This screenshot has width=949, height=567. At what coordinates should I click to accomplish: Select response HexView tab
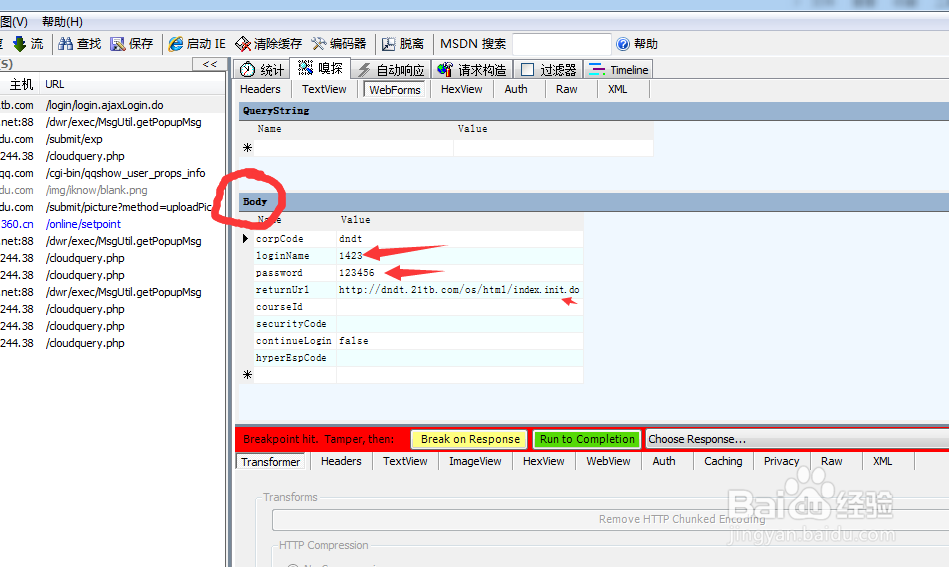tap(543, 461)
